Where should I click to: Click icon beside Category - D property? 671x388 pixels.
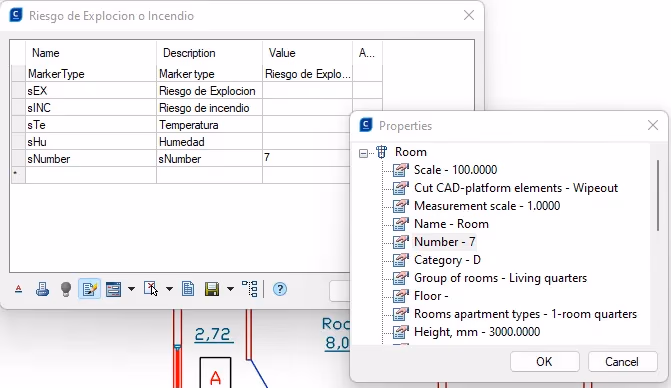[401, 260]
